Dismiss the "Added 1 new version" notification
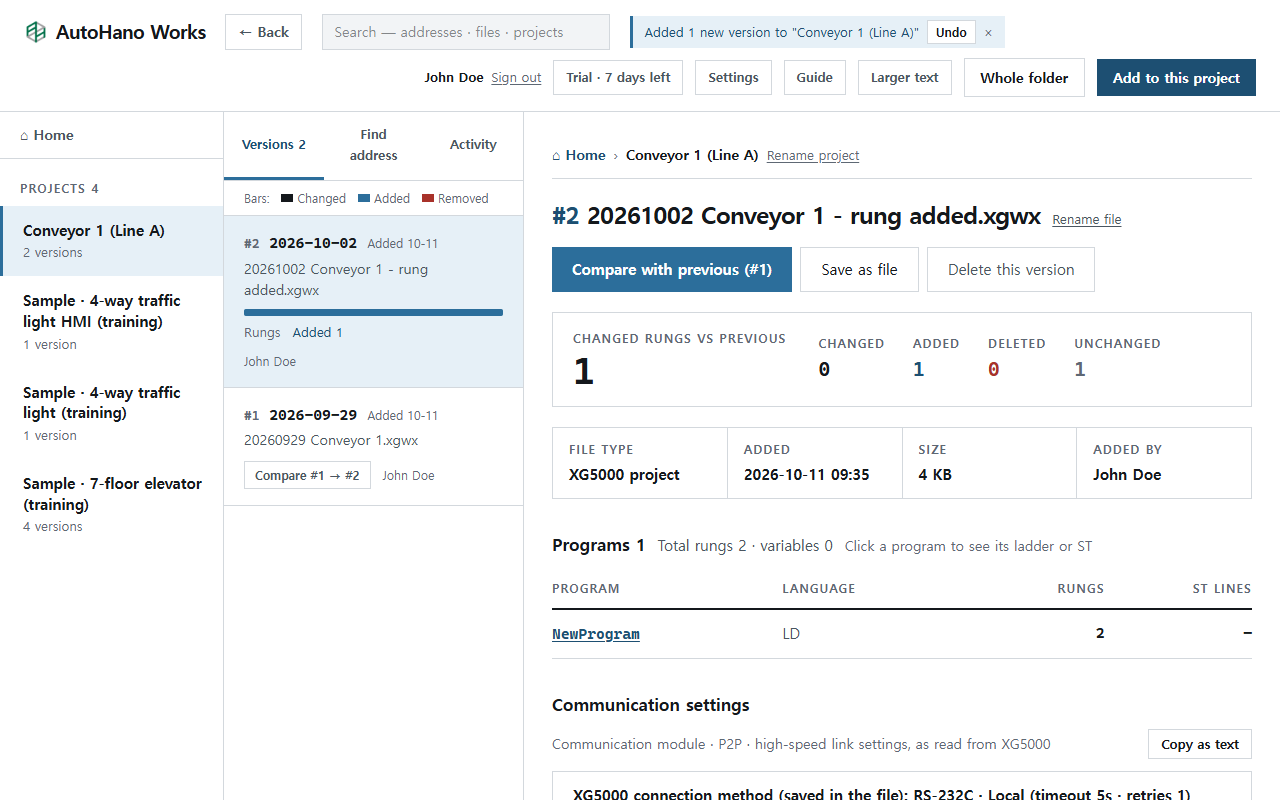The width and height of the screenshot is (1280, 800). [988, 32]
